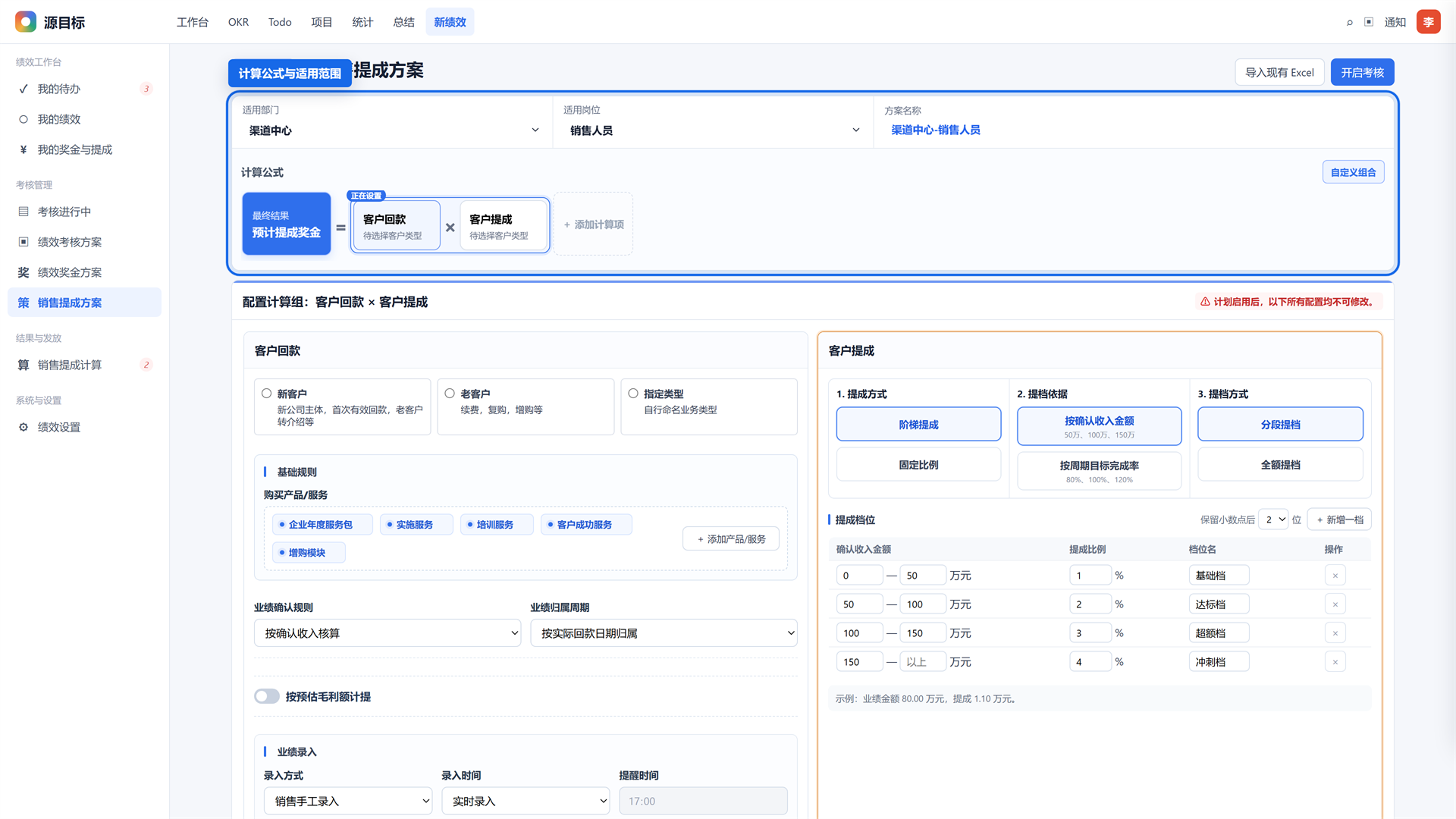Open the 统计 tab

coord(362,22)
